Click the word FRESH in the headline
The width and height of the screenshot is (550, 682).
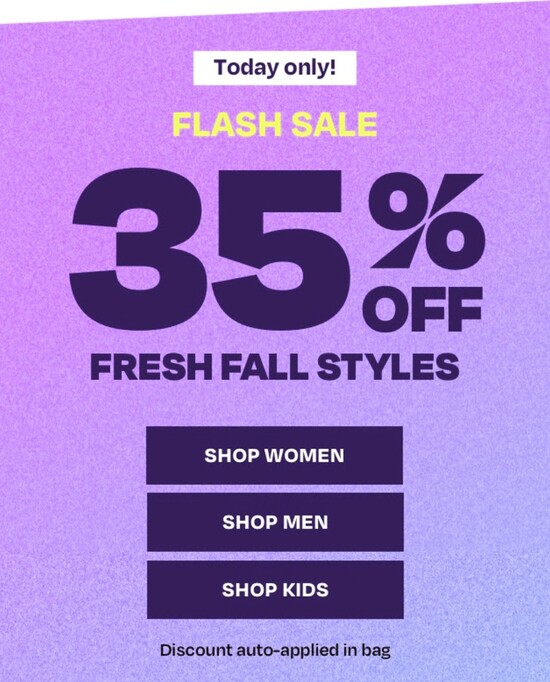(x=153, y=367)
